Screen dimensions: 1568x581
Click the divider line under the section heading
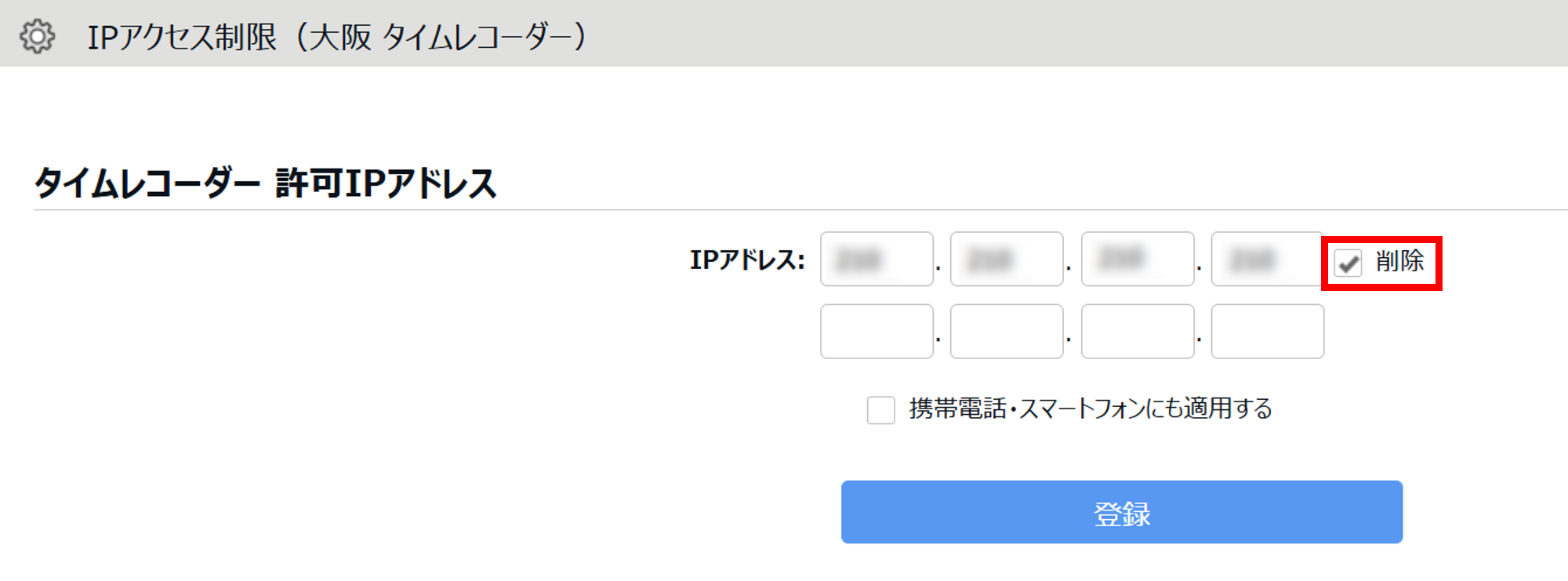click(784, 210)
